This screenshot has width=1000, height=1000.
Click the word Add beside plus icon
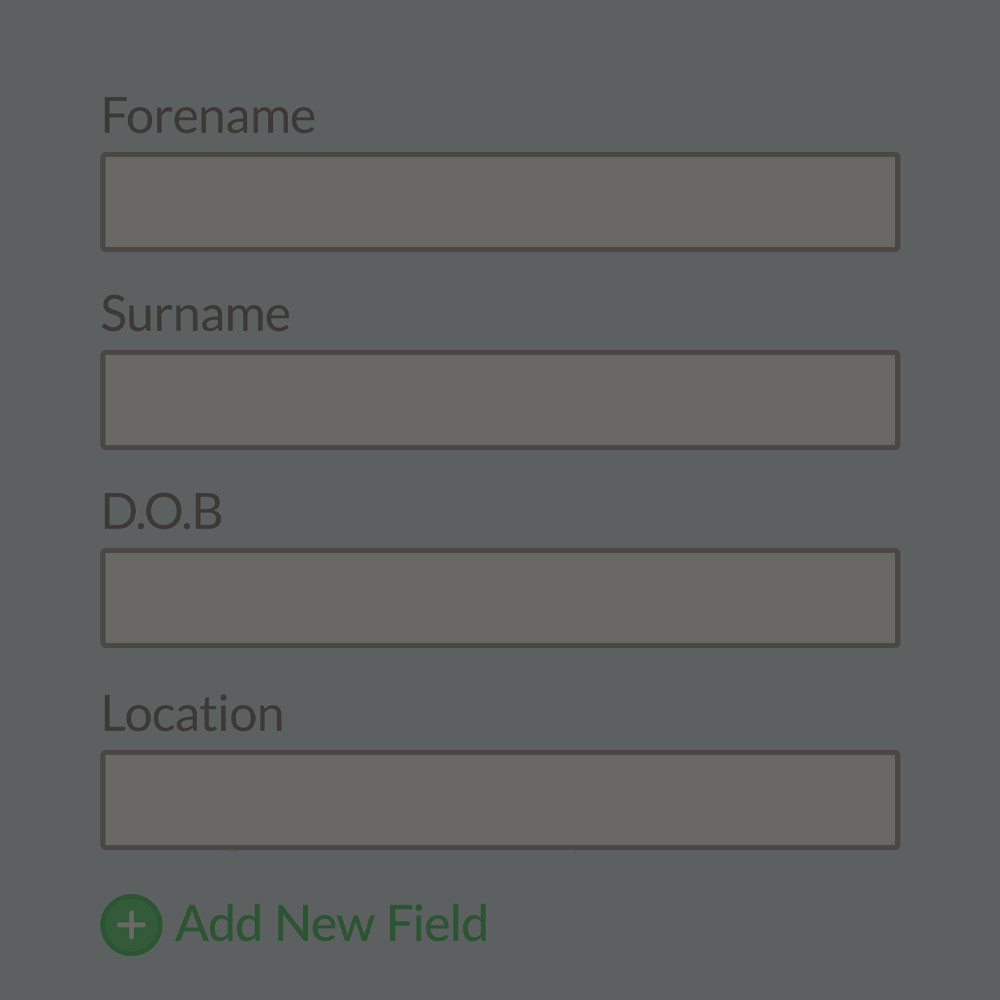218,923
